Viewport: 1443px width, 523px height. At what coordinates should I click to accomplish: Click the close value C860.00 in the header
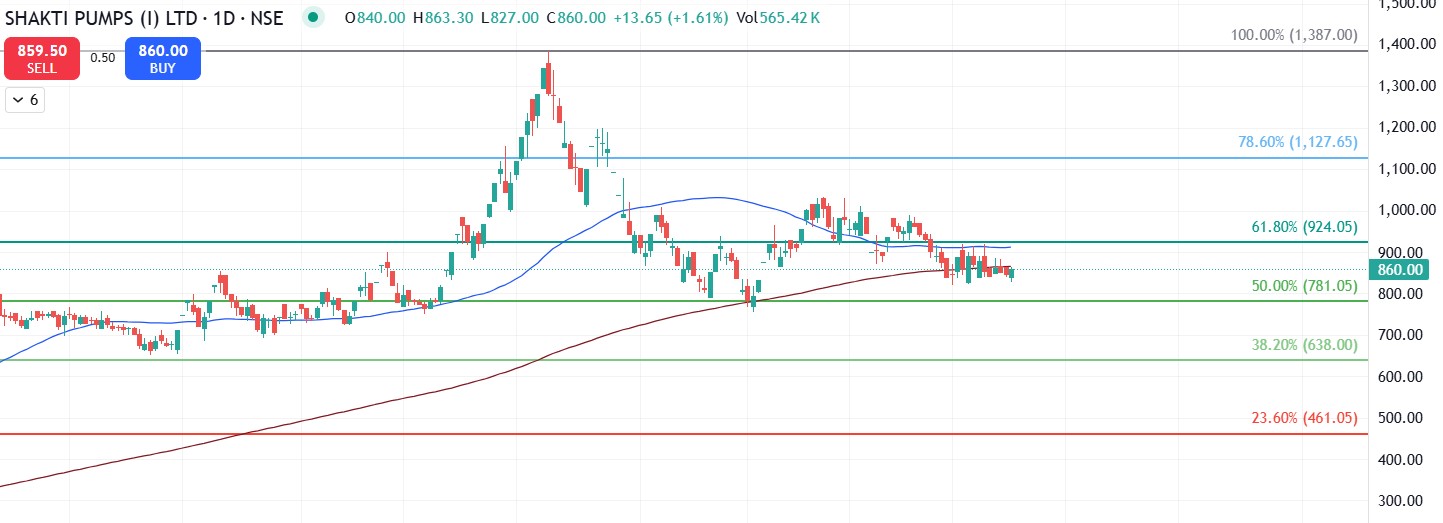(x=575, y=18)
